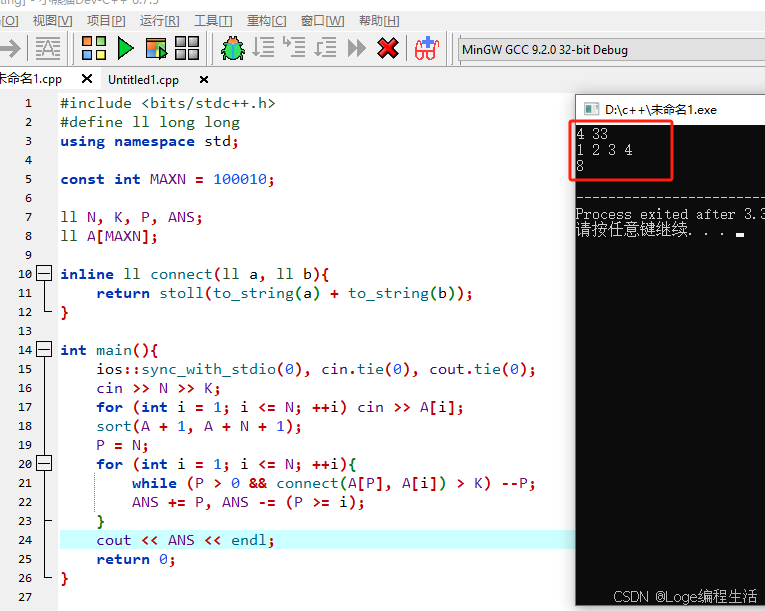Stop execution with the red X icon
765x611 pixels.
[x=388, y=48]
